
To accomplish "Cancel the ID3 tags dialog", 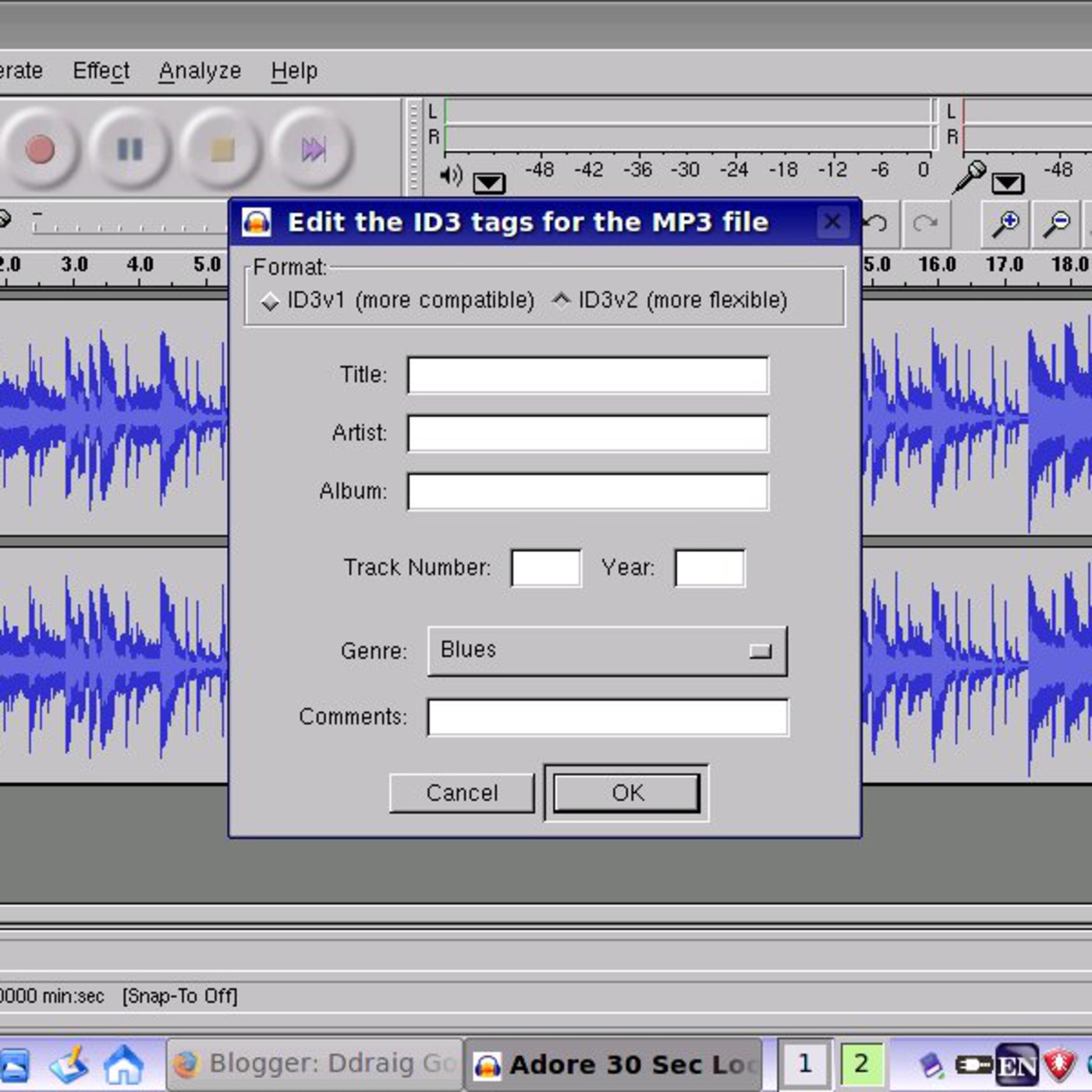I will point(462,793).
